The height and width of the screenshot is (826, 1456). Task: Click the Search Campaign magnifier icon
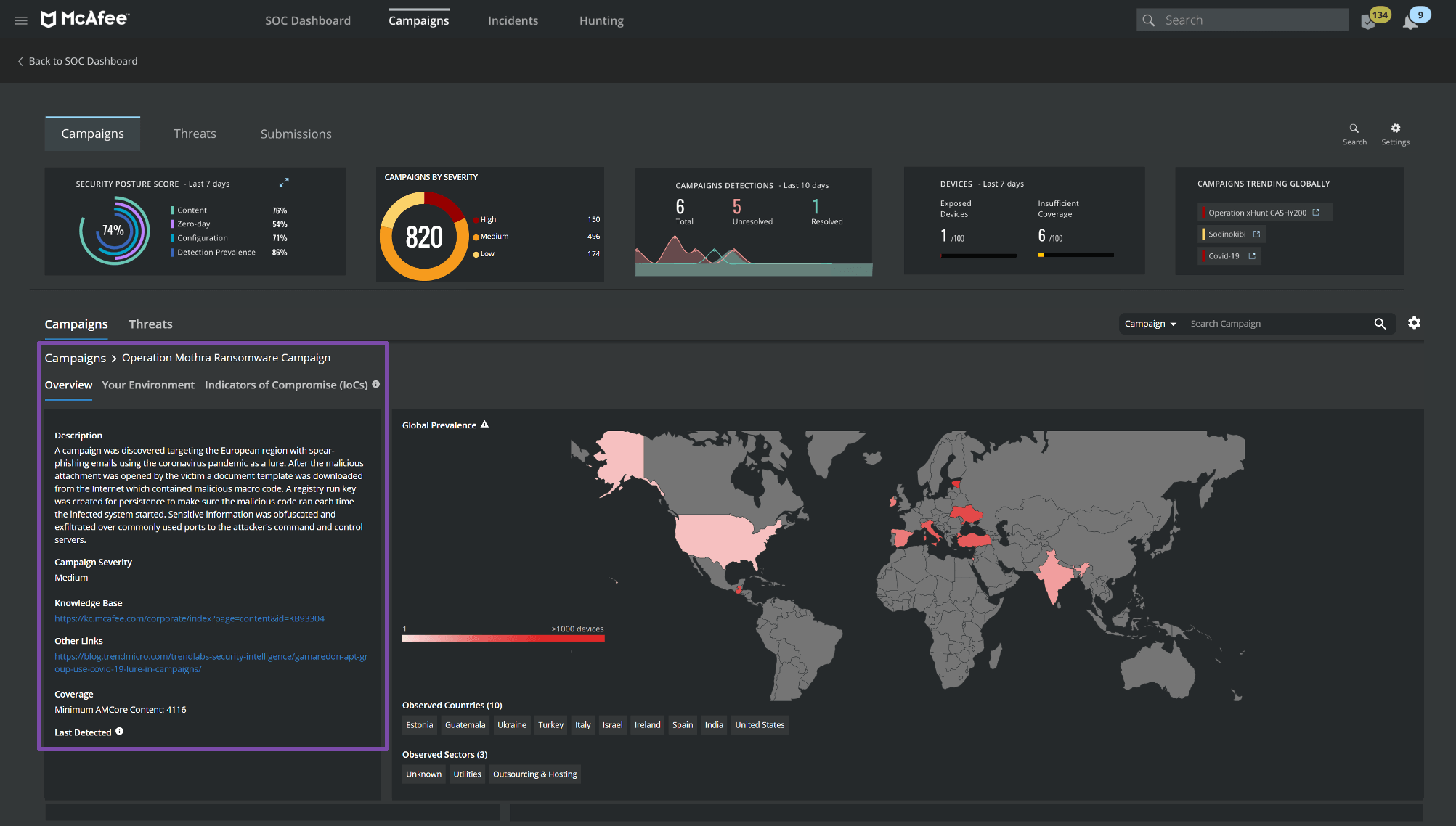1380,324
